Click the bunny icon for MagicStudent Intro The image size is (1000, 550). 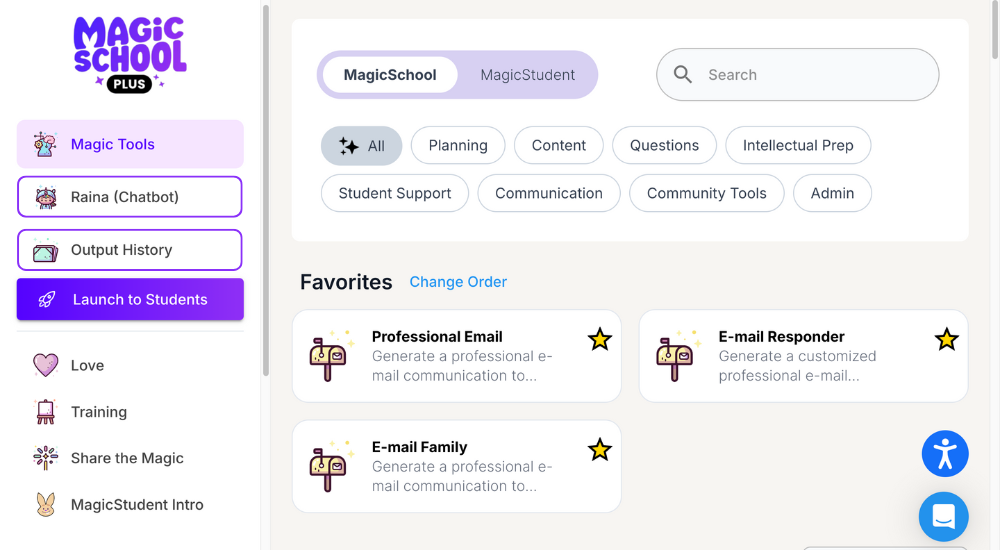45,505
